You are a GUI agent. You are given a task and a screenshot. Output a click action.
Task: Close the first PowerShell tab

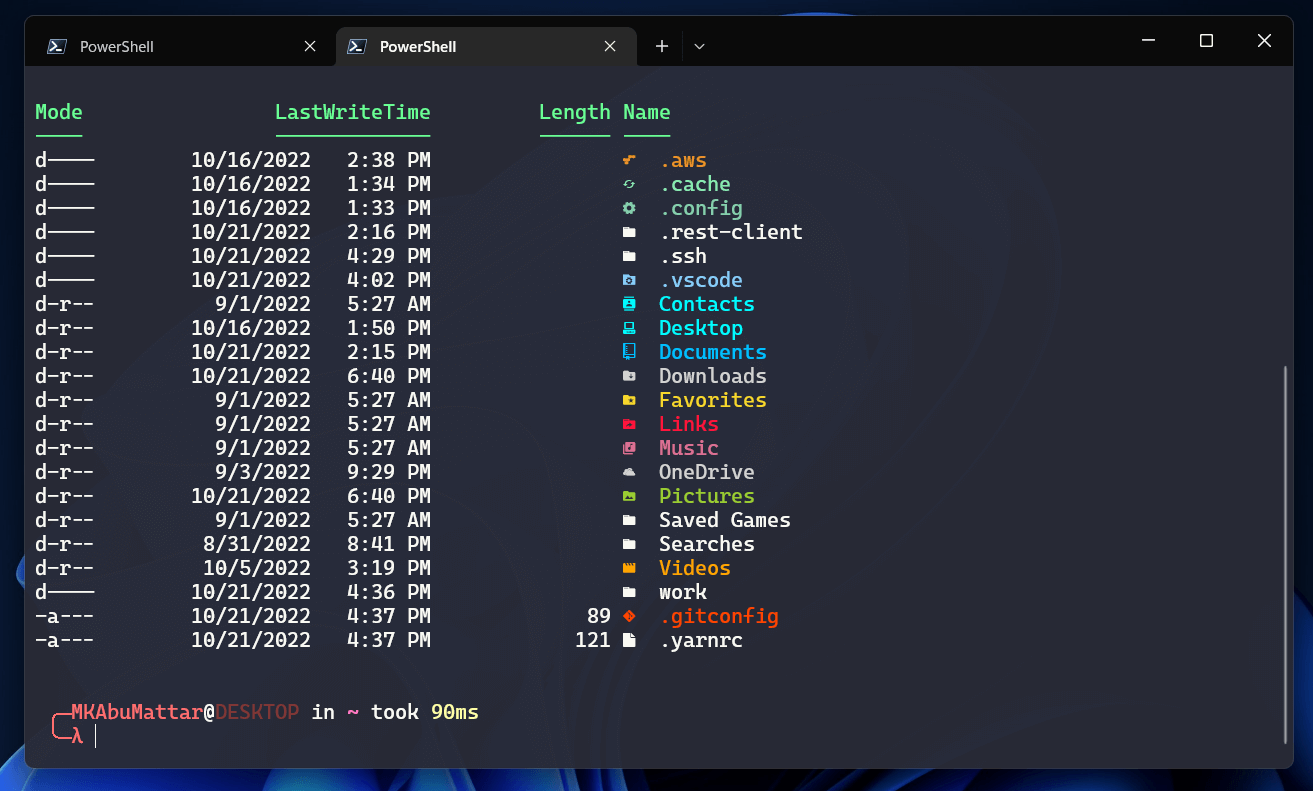[310, 46]
